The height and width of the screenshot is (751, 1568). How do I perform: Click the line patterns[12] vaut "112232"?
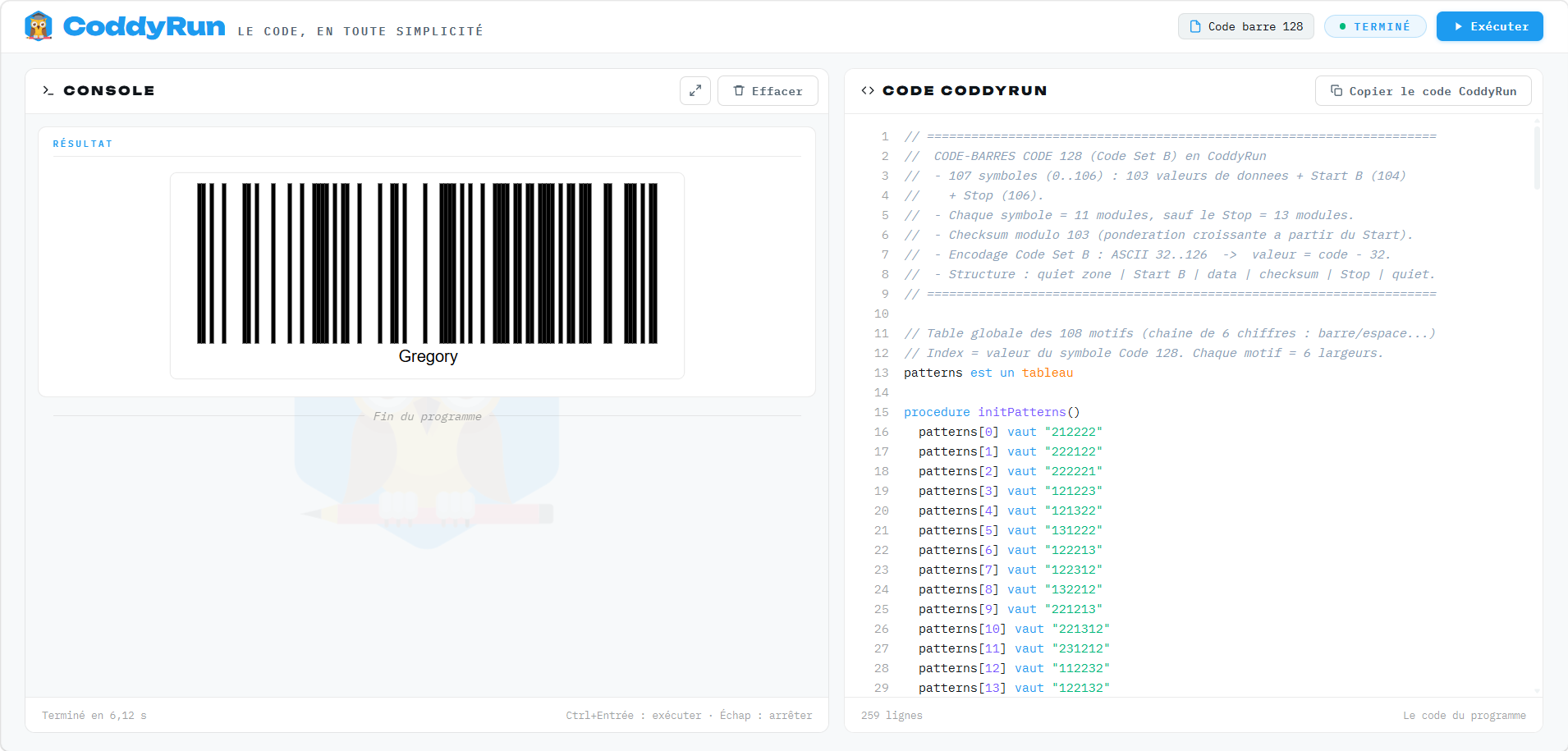pos(1014,668)
